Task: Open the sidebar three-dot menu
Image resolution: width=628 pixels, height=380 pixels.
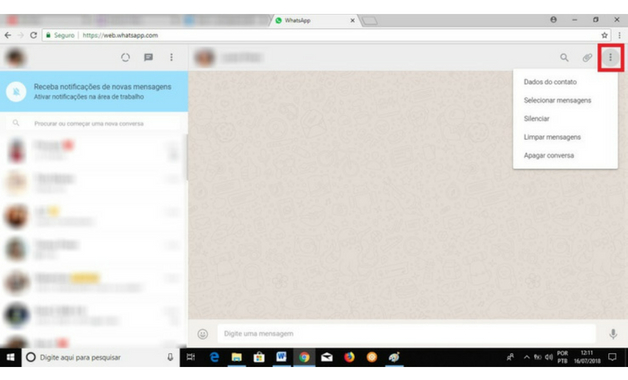Action: tap(171, 57)
